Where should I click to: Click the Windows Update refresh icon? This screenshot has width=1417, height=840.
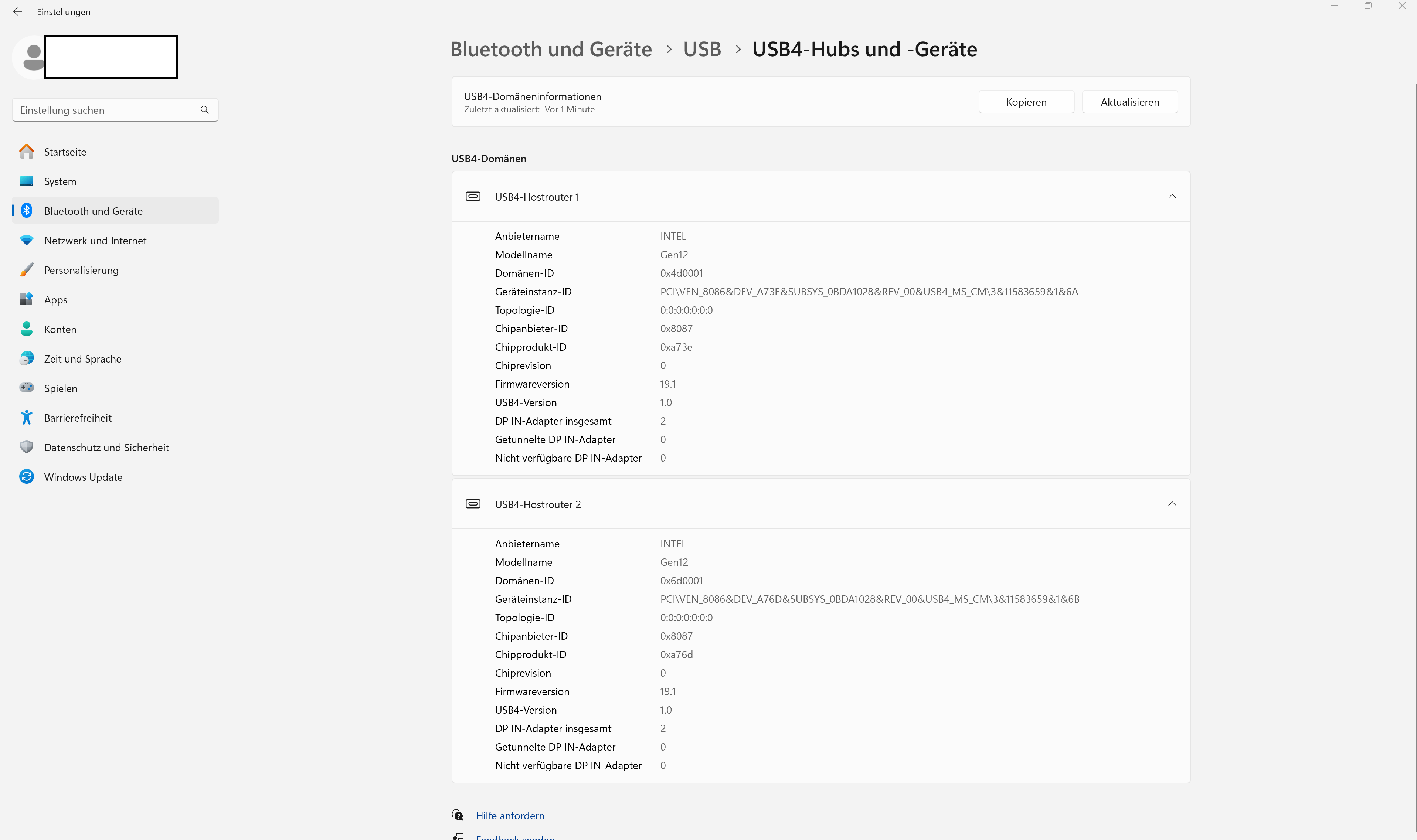(27, 477)
